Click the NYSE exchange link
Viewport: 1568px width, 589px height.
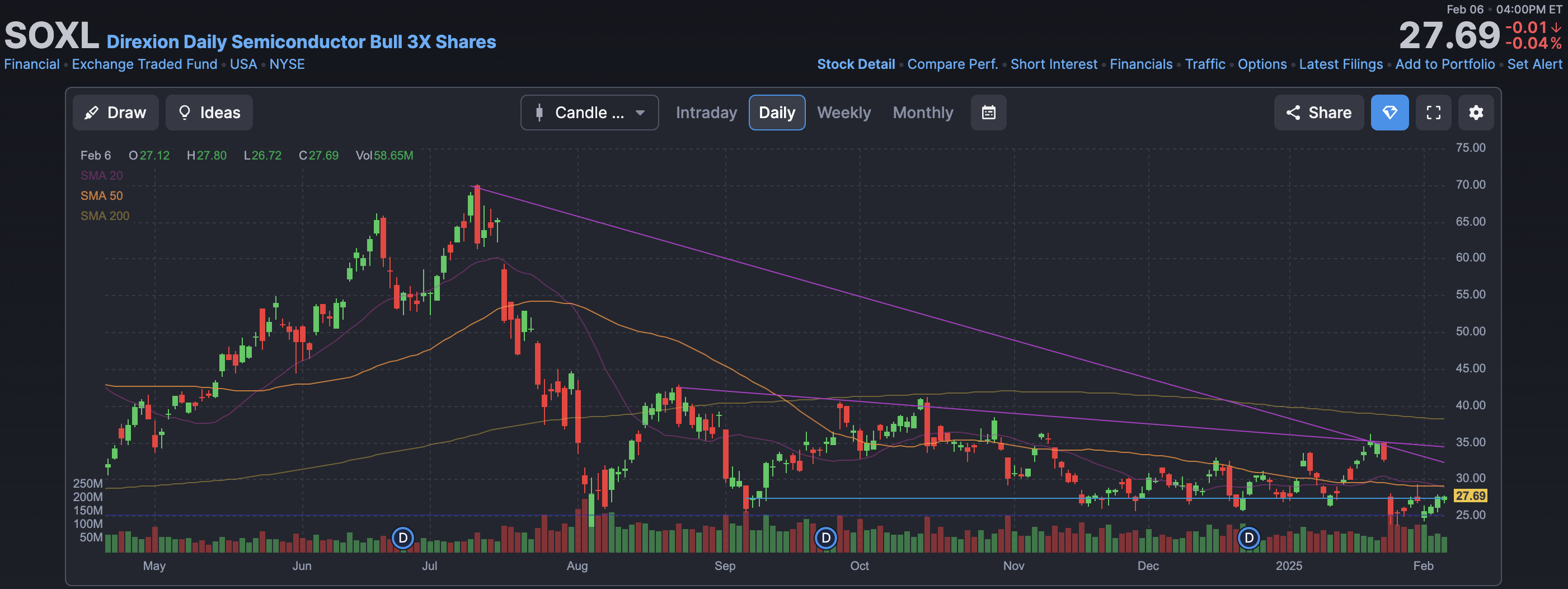point(287,64)
